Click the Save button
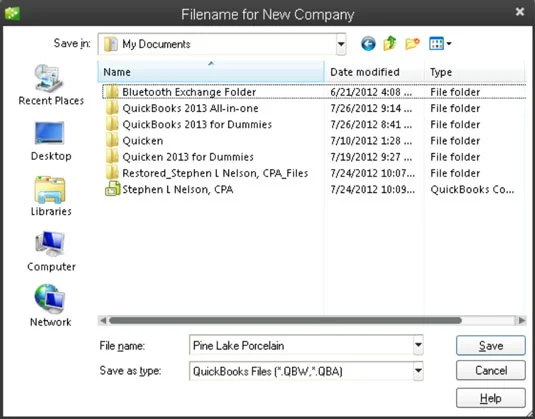 click(x=491, y=345)
